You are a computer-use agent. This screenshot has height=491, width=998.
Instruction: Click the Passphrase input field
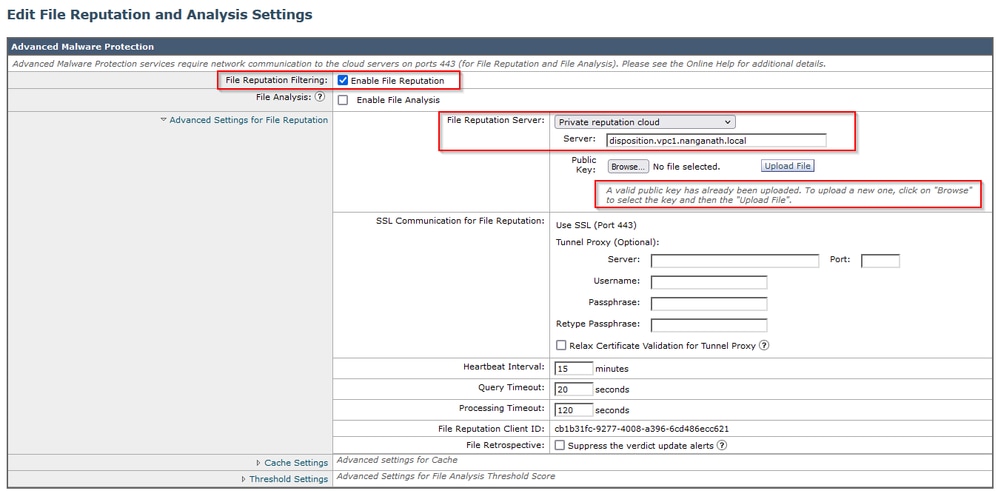[x=708, y=304]
